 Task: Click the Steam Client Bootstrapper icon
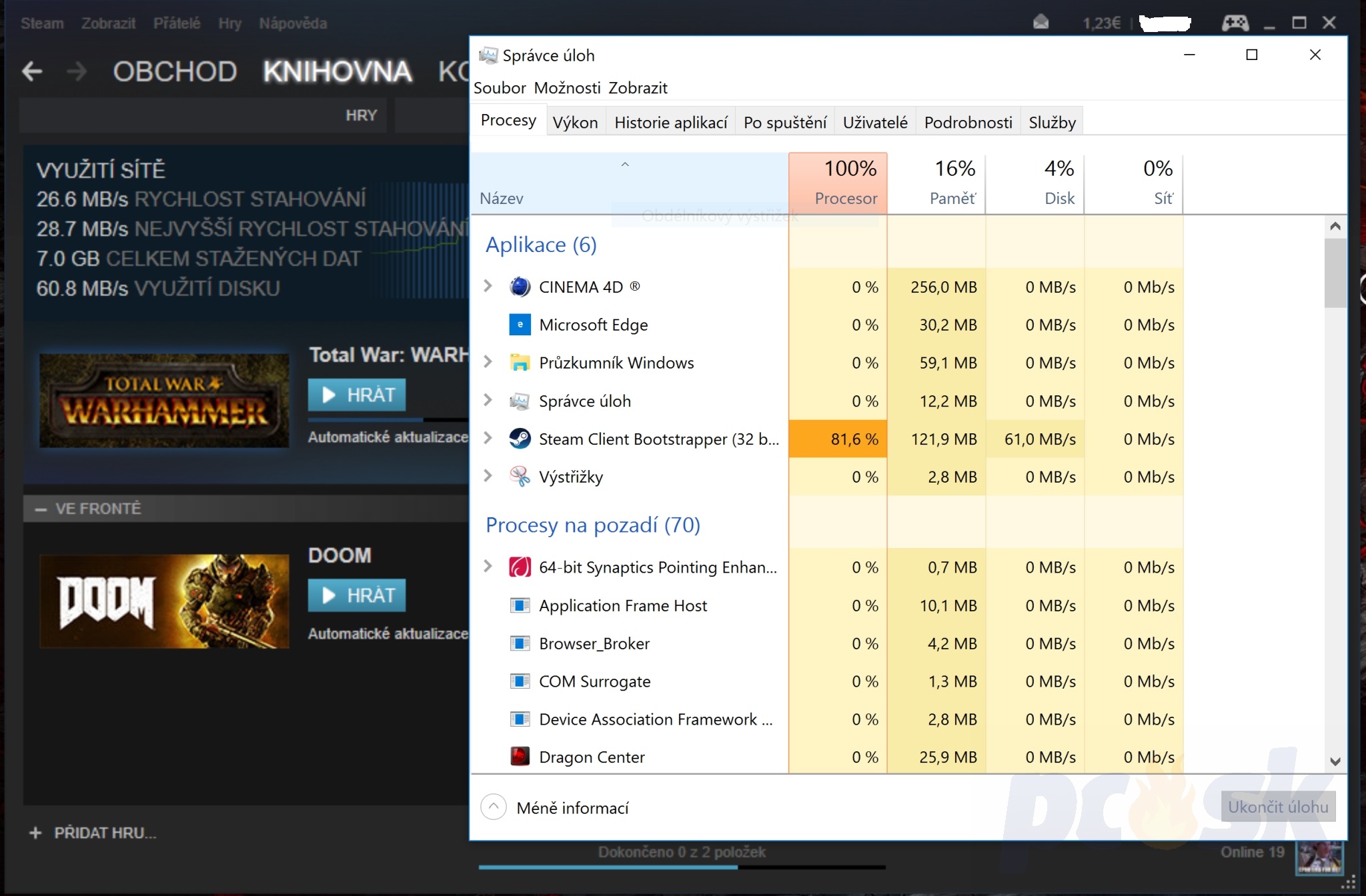tap(520, 439)
